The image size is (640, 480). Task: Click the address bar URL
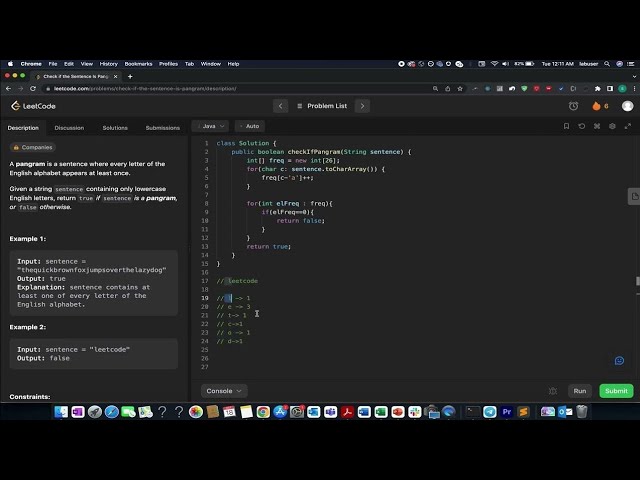pyautogui.click(x=145, y=89)
